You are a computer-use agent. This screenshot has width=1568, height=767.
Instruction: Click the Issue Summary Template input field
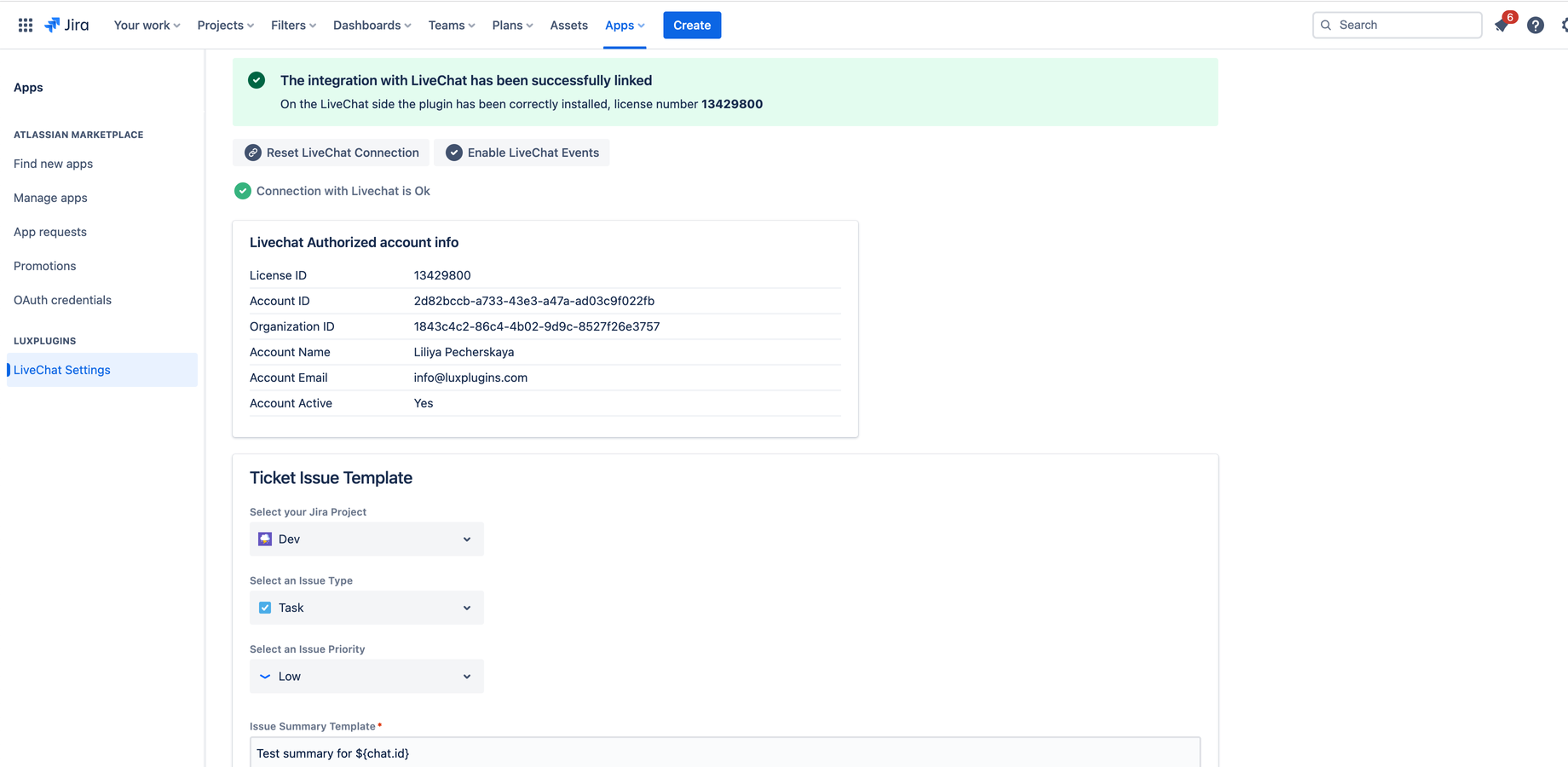click(725, 753)
